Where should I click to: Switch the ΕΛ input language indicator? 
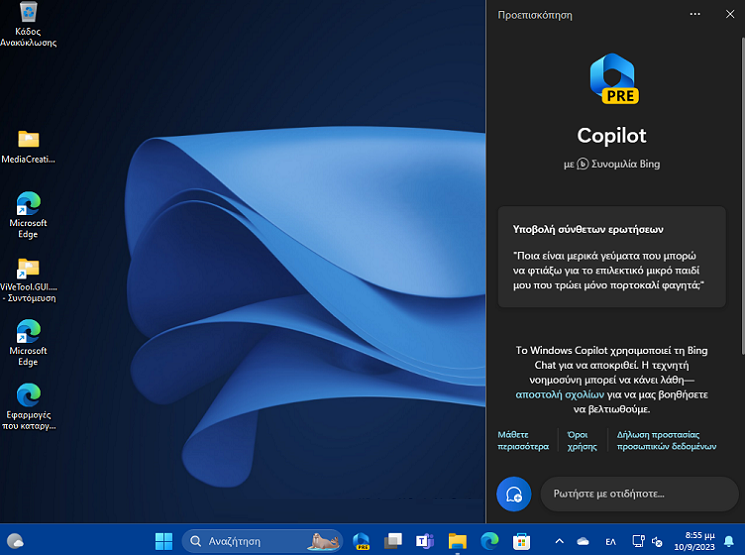[x=611, y=541]
